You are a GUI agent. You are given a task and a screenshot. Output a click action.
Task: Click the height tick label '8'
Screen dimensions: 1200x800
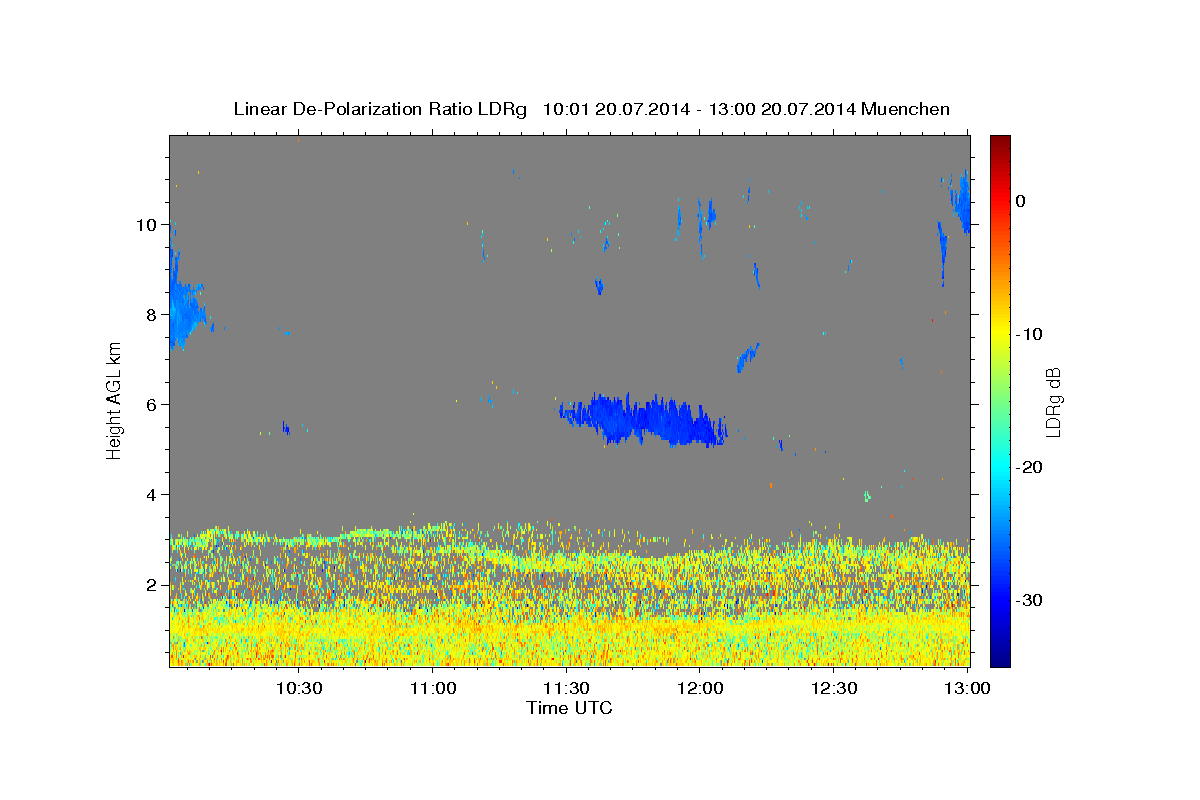click(152, 315)
